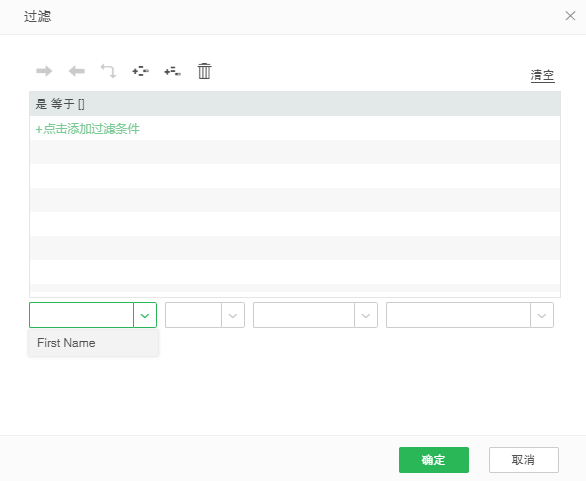This screenshot has height=481, width=586.
Task: Click the bent arrow swap icon
Action: coord(108,71)
